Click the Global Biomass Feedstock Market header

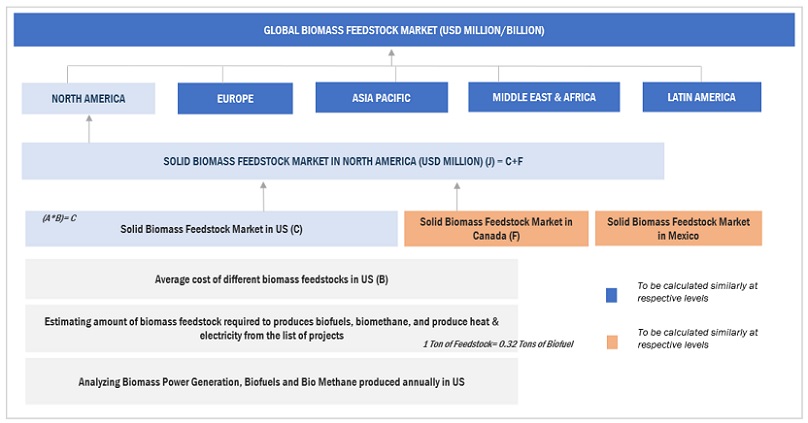click(x=403, y=30)
